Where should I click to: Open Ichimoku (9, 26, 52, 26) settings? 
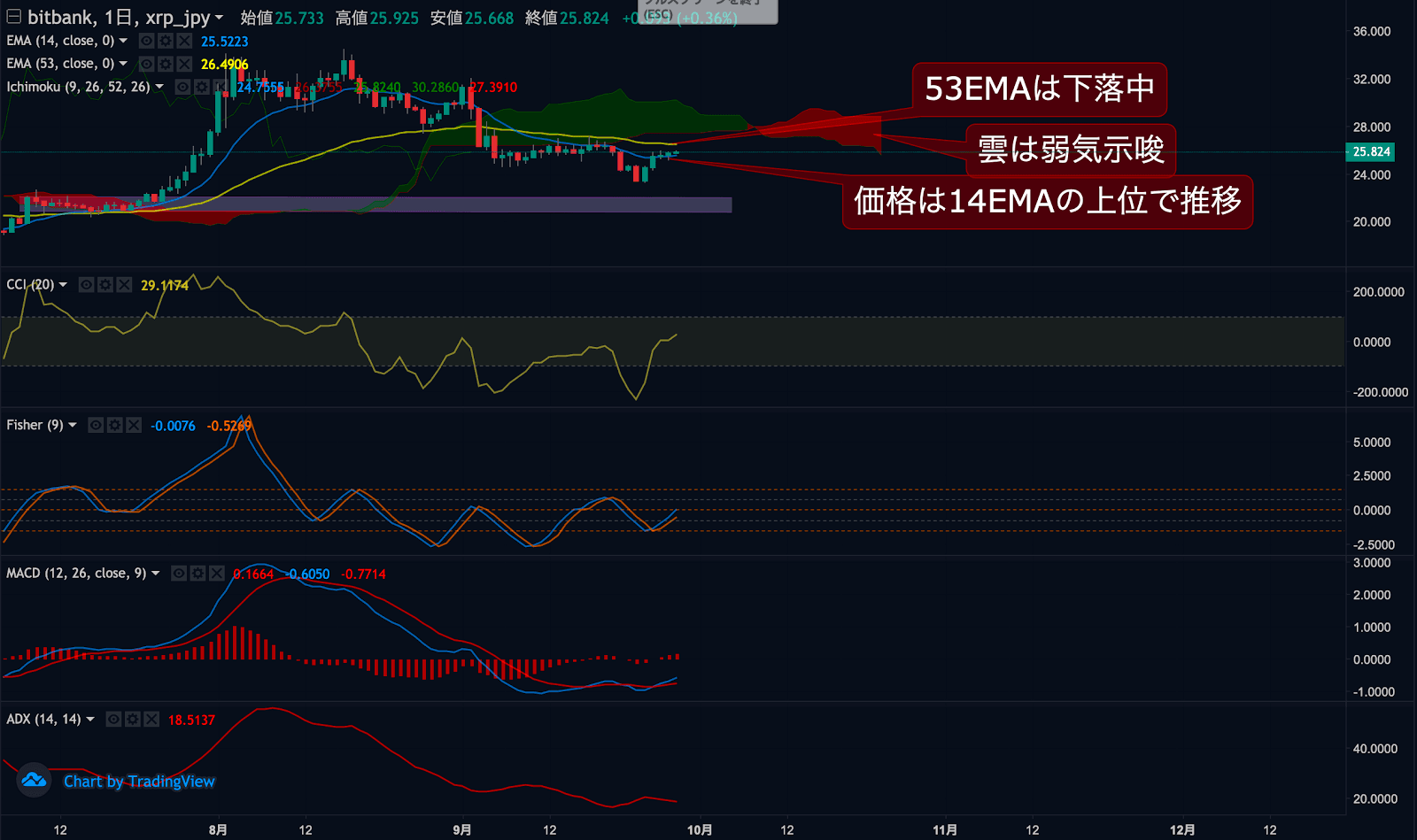pyautogui.click(x=203, y=86)
